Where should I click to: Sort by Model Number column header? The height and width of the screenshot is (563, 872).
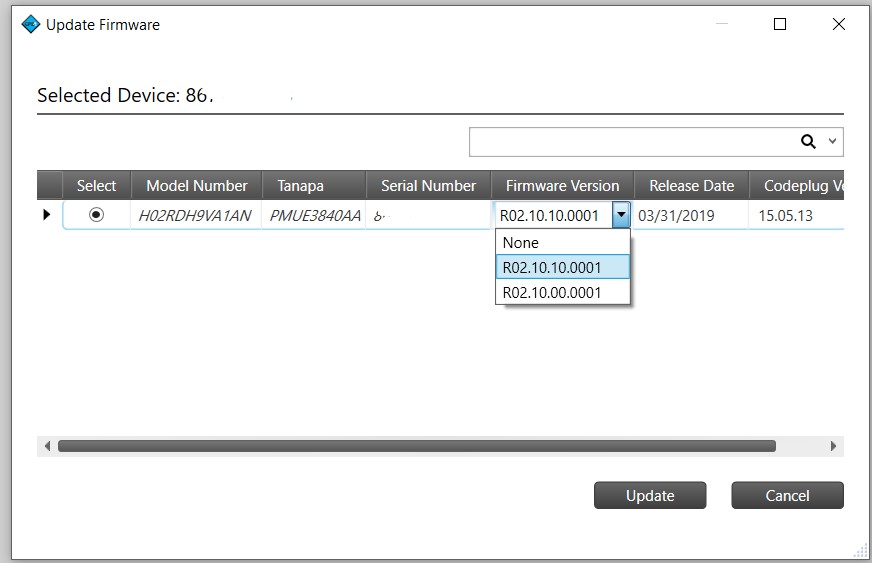[x=196, y=186]
